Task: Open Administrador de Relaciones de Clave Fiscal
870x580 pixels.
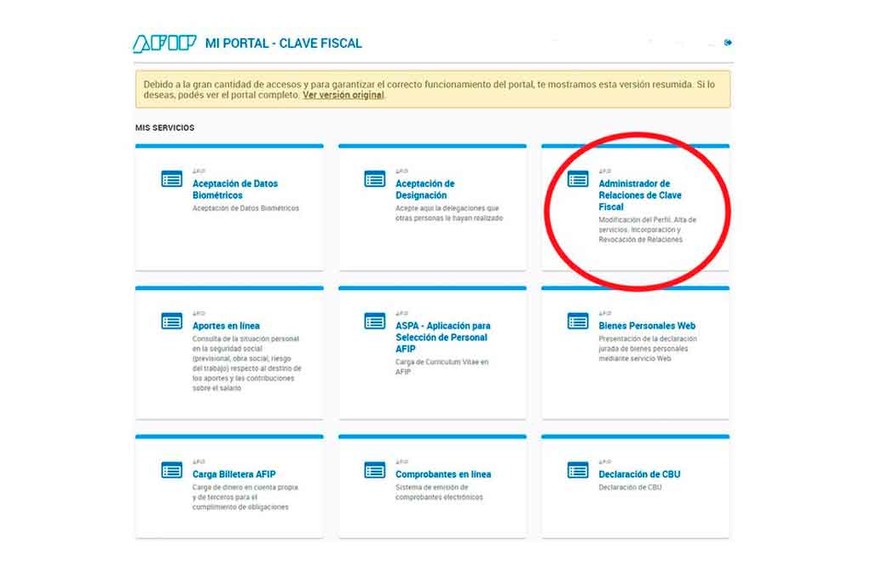Action: (634, 195)
